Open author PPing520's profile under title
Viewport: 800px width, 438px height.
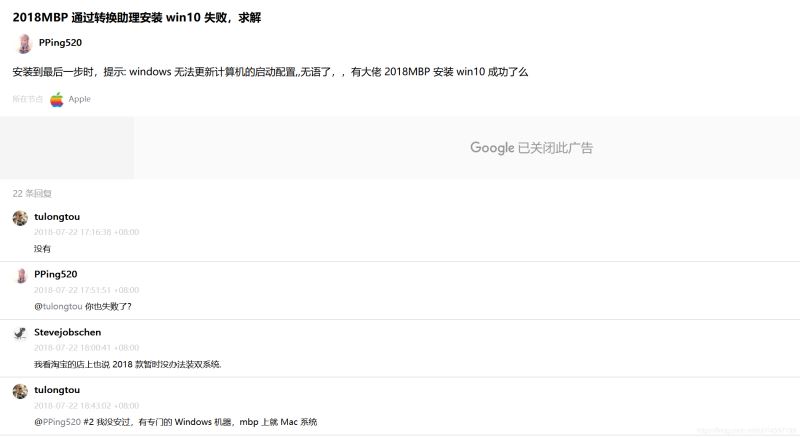(58, 43)
